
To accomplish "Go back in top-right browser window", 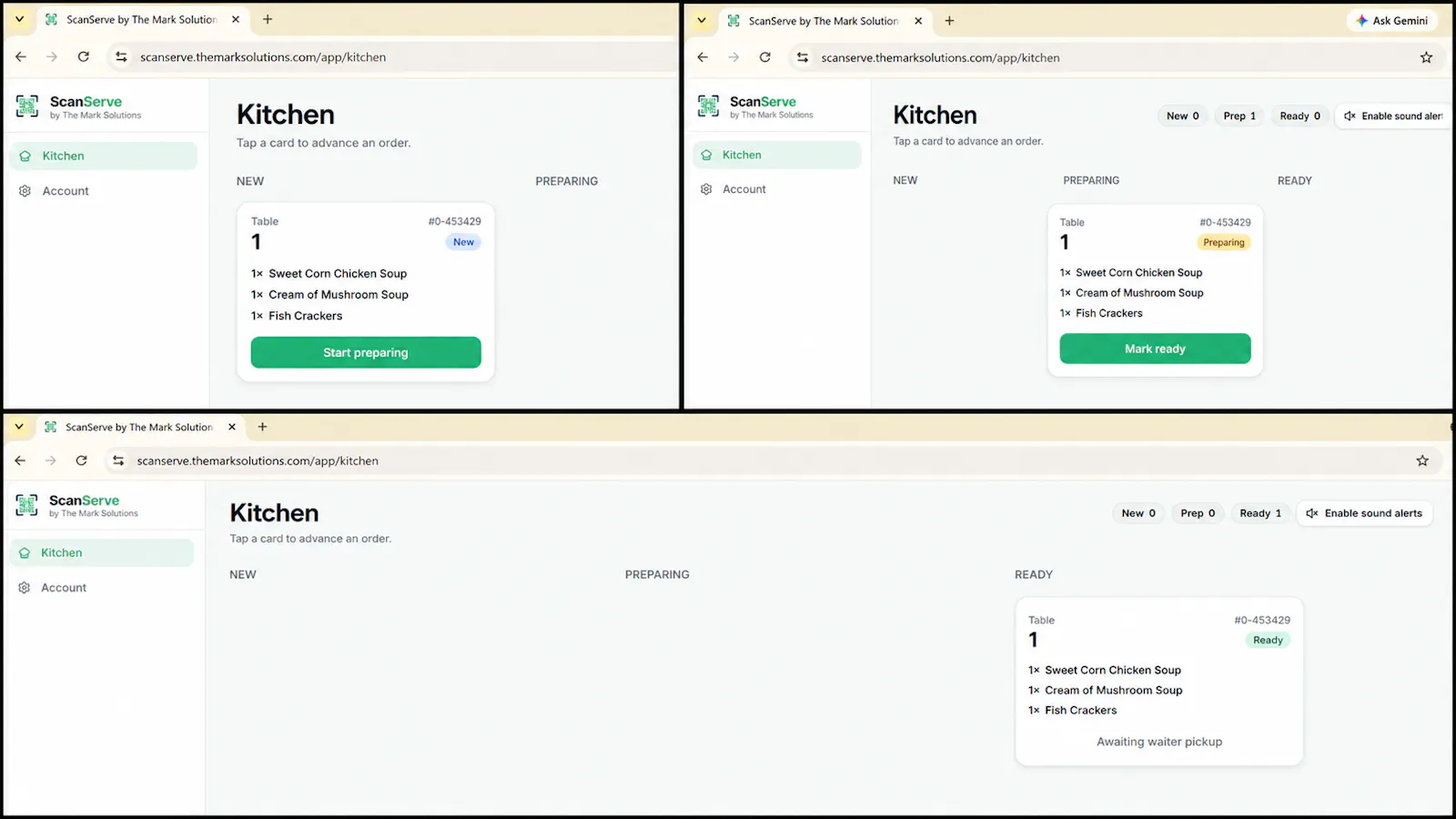I will click(x=703, y=57).
